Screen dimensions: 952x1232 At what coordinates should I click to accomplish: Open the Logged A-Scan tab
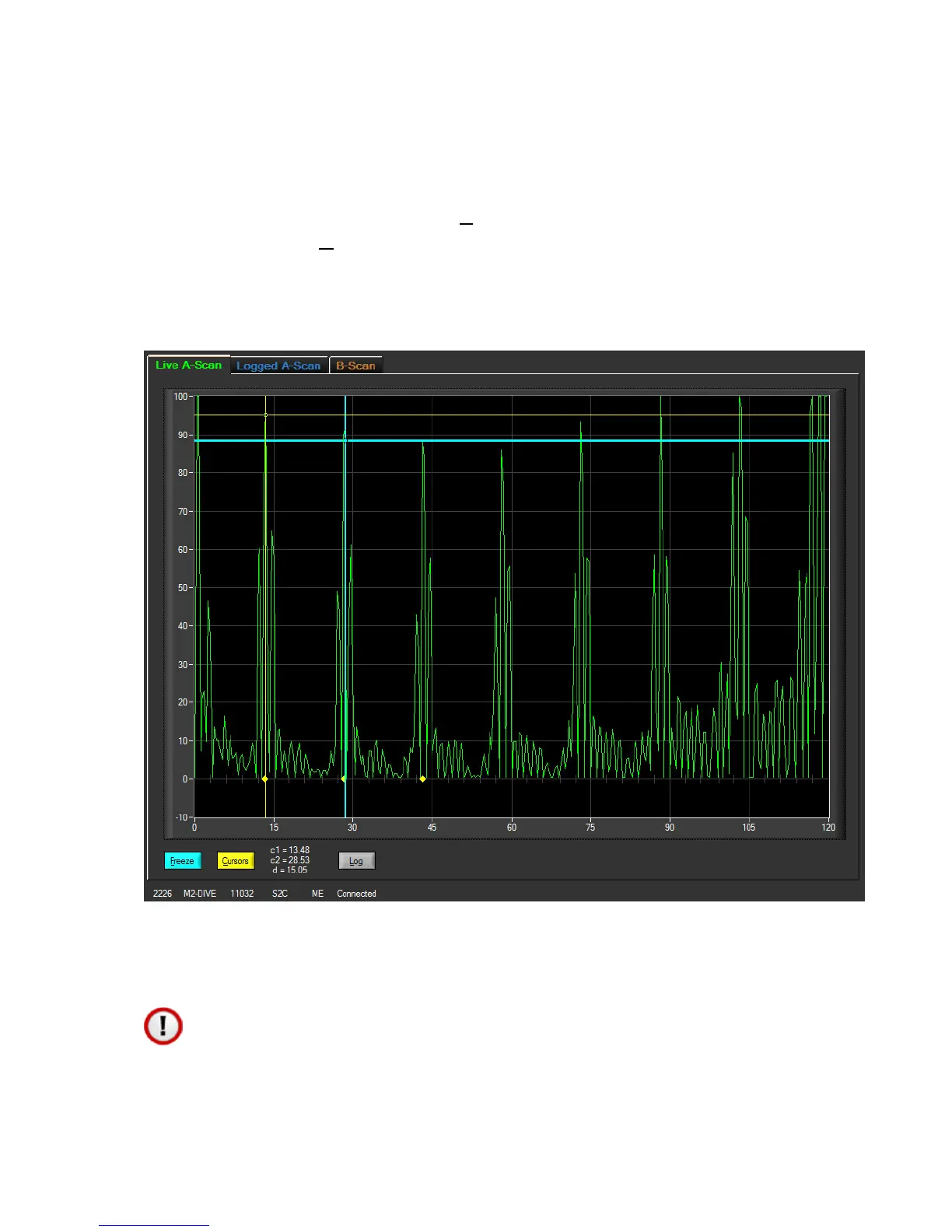click(x=278, y=366)
